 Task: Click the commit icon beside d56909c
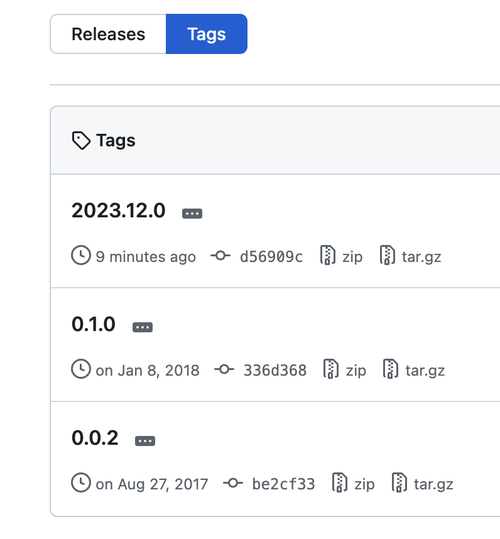pos(221,256)
